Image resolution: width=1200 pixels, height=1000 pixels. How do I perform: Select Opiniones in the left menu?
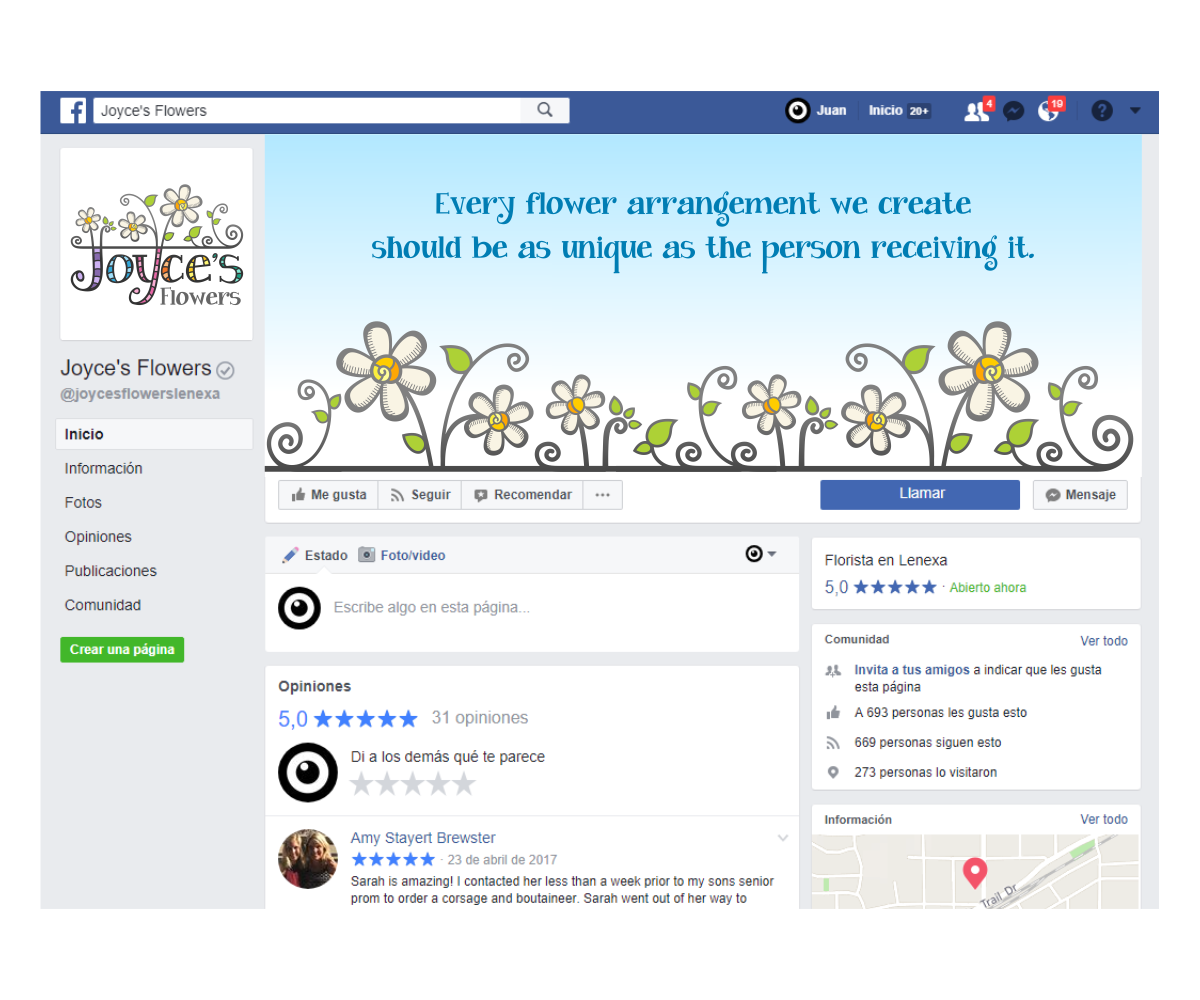[98, 536]
